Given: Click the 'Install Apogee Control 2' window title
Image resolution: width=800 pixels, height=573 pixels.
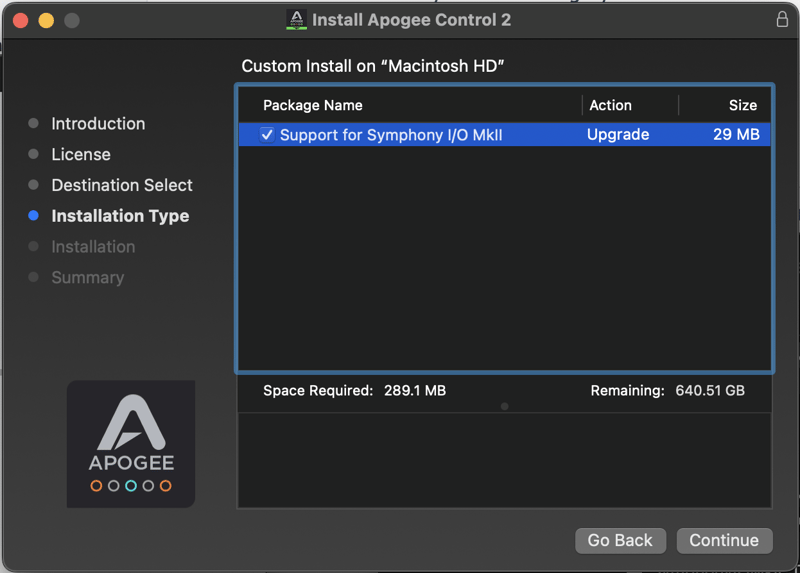Looking at the screenshot, I should pos(411,20).
